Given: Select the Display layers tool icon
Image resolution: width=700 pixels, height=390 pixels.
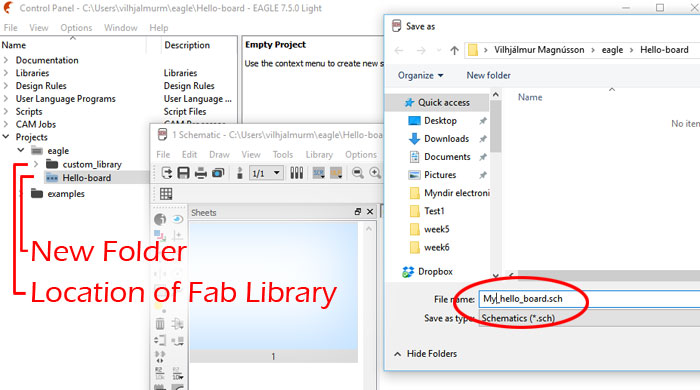Looking at the screenshot, I should click(159, 235).
